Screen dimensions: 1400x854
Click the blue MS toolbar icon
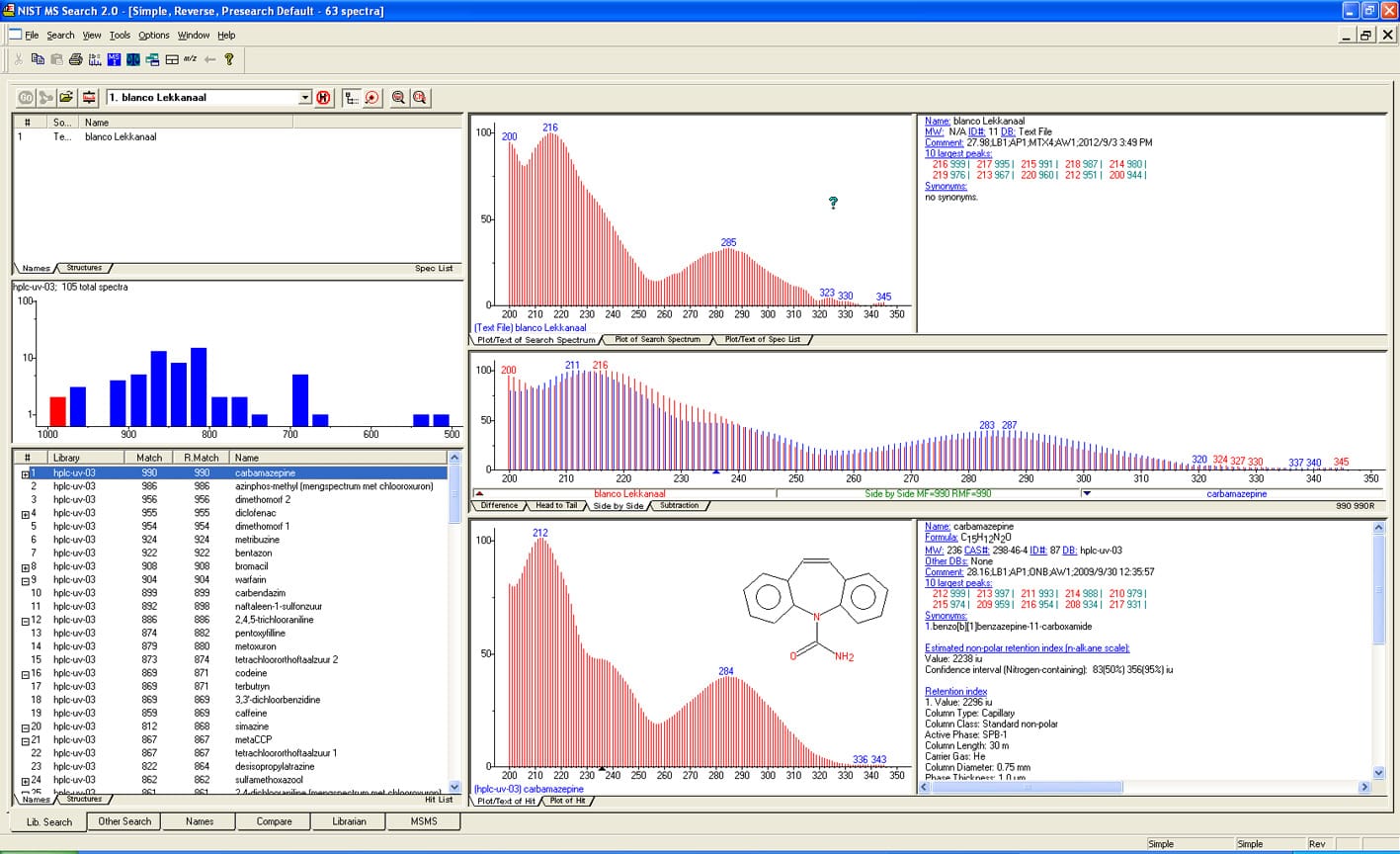pos(115,59)
